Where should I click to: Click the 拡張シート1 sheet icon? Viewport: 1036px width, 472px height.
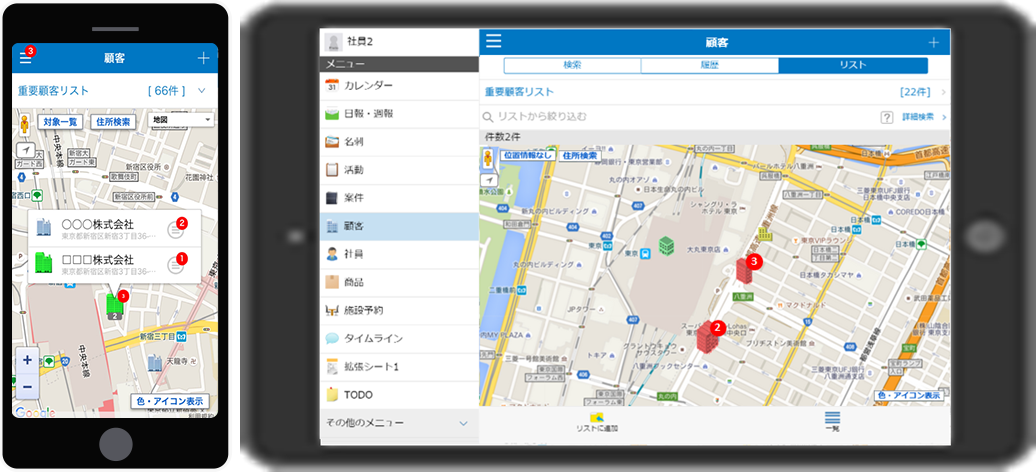(x=332, y=366)
